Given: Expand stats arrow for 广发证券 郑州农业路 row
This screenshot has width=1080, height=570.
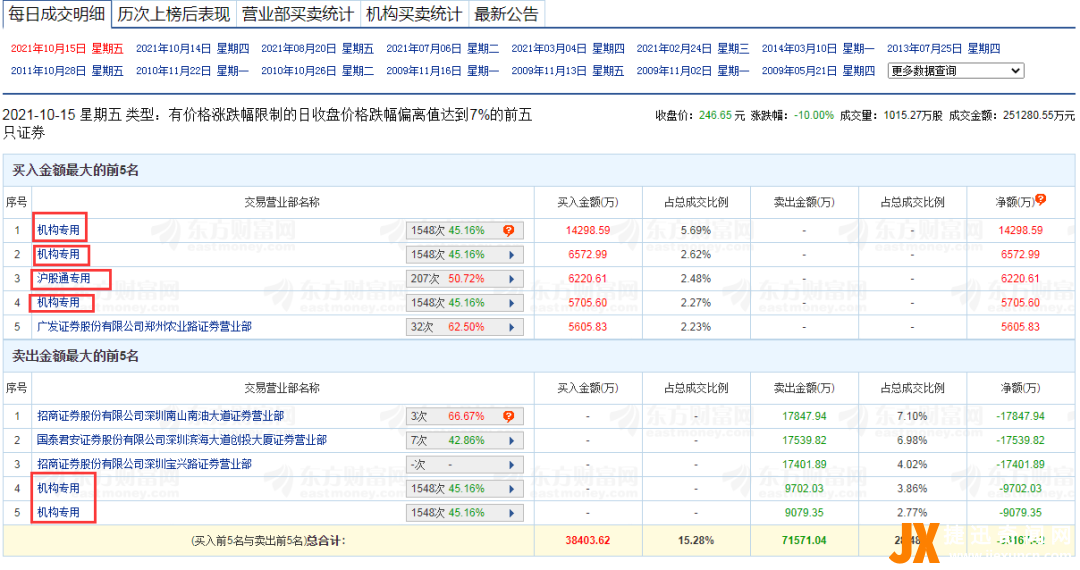Looking at the screenshot, I should click(512, 327).
